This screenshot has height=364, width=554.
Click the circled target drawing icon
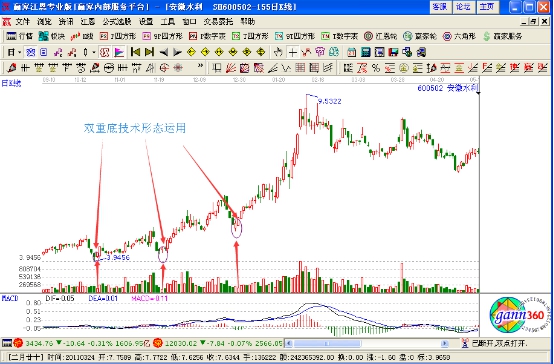tap(164, 67)
